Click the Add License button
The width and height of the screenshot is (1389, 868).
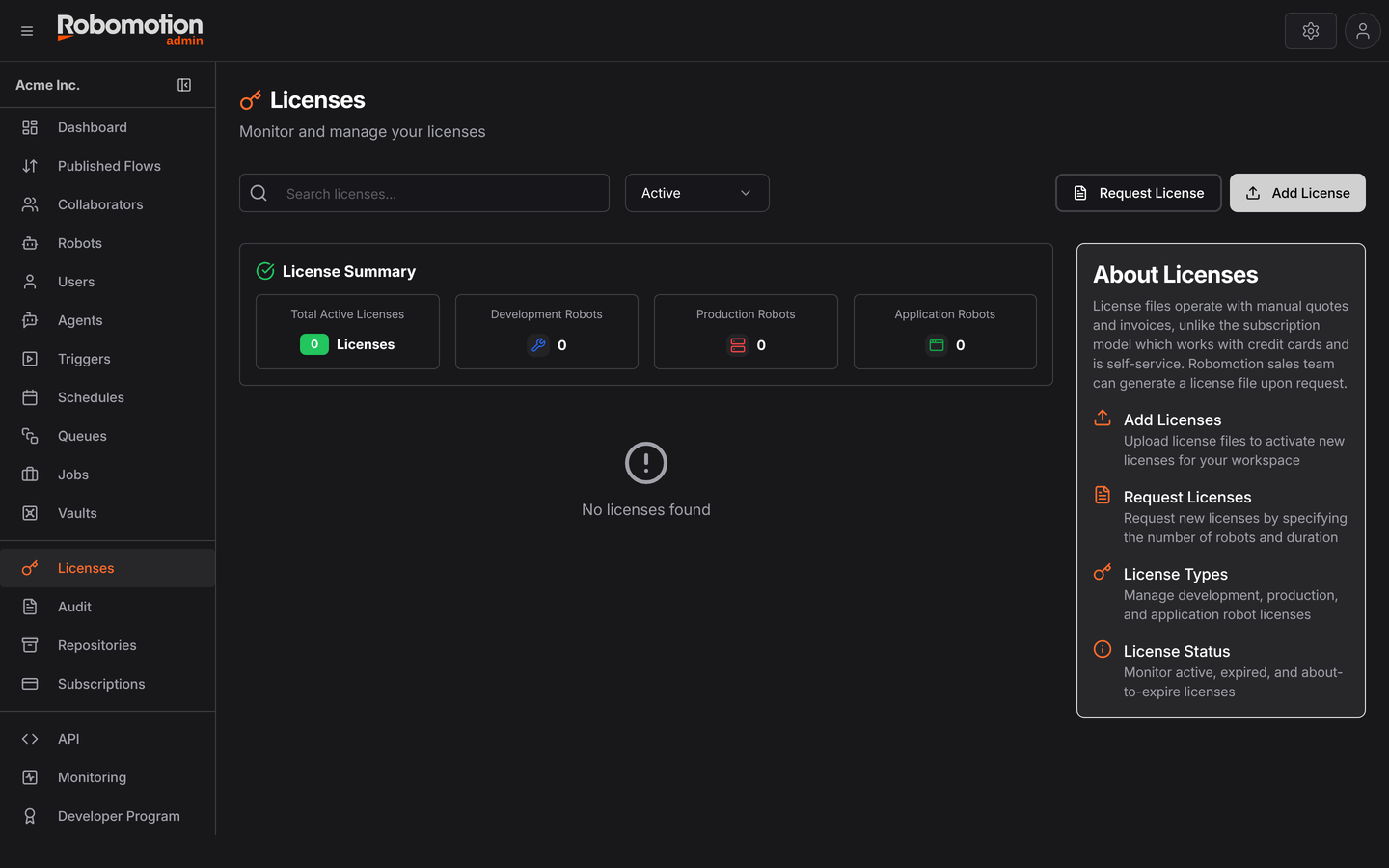1297,193
